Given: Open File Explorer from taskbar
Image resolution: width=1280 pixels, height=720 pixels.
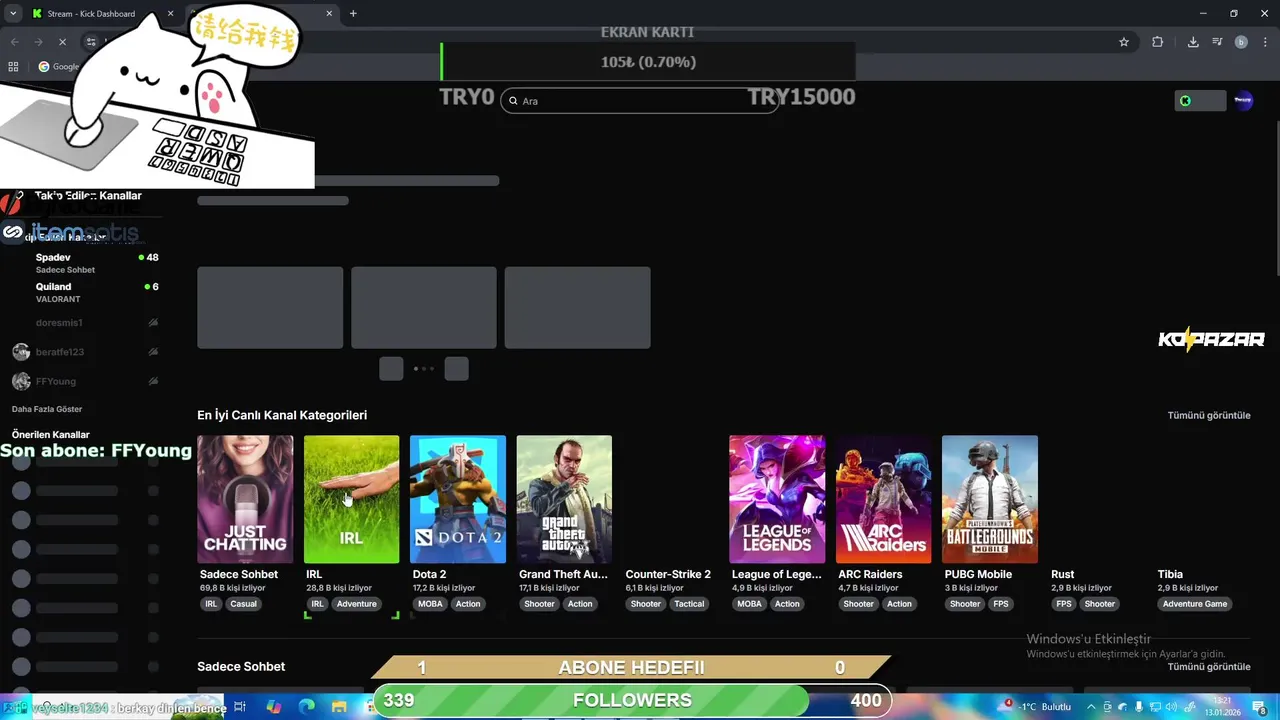Looking at the screenshot, I should click(339, 707).
